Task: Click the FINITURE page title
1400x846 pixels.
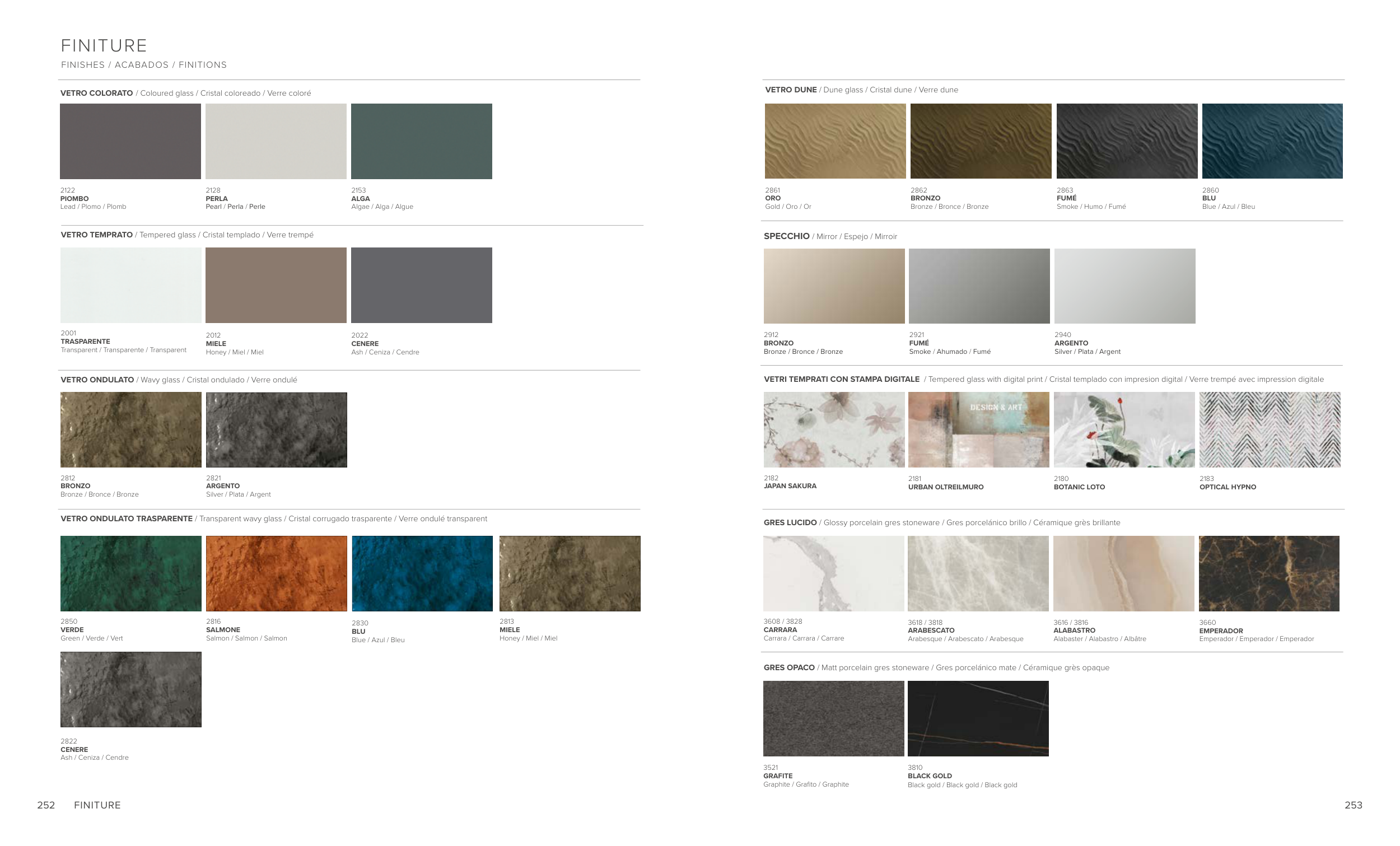Action: [104, 45]
